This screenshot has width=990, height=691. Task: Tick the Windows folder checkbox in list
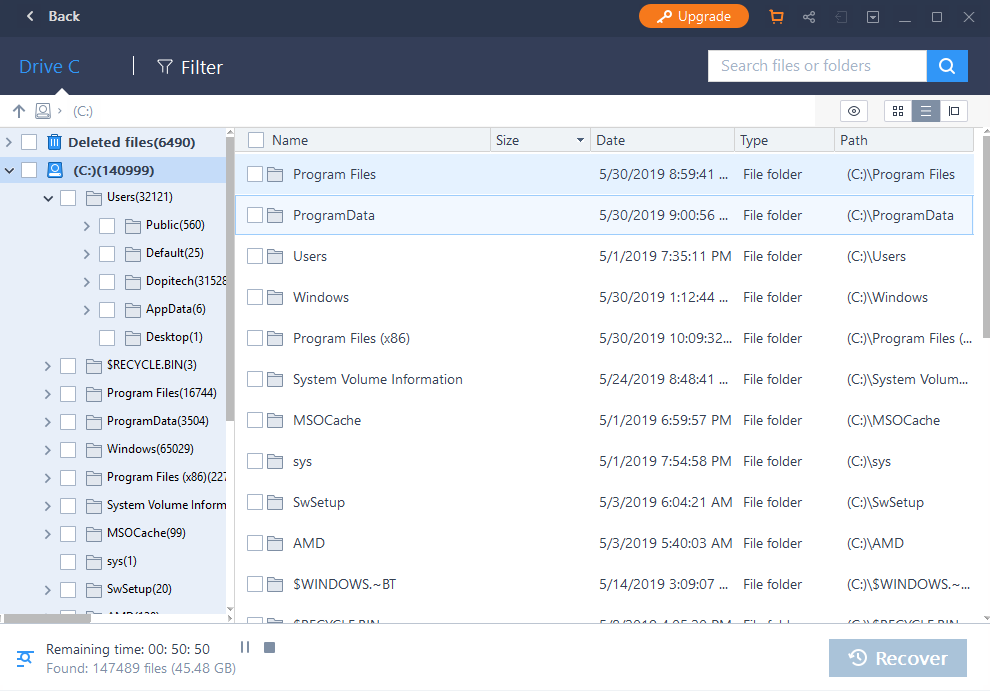[255, 297]
